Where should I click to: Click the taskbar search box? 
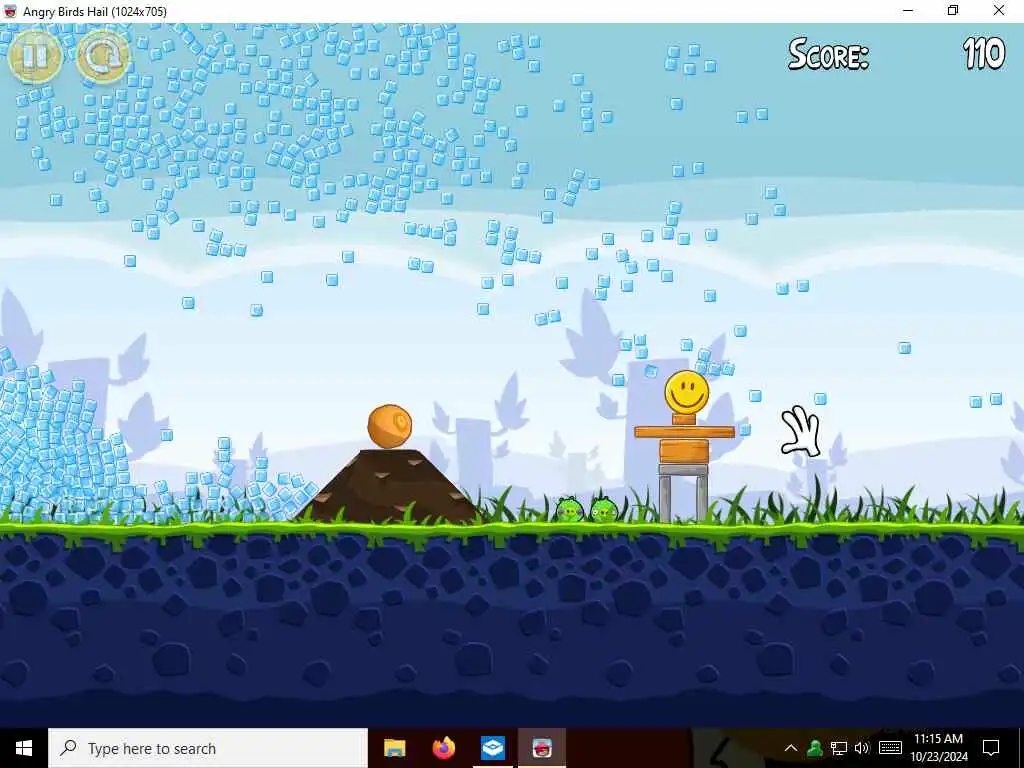208,748
